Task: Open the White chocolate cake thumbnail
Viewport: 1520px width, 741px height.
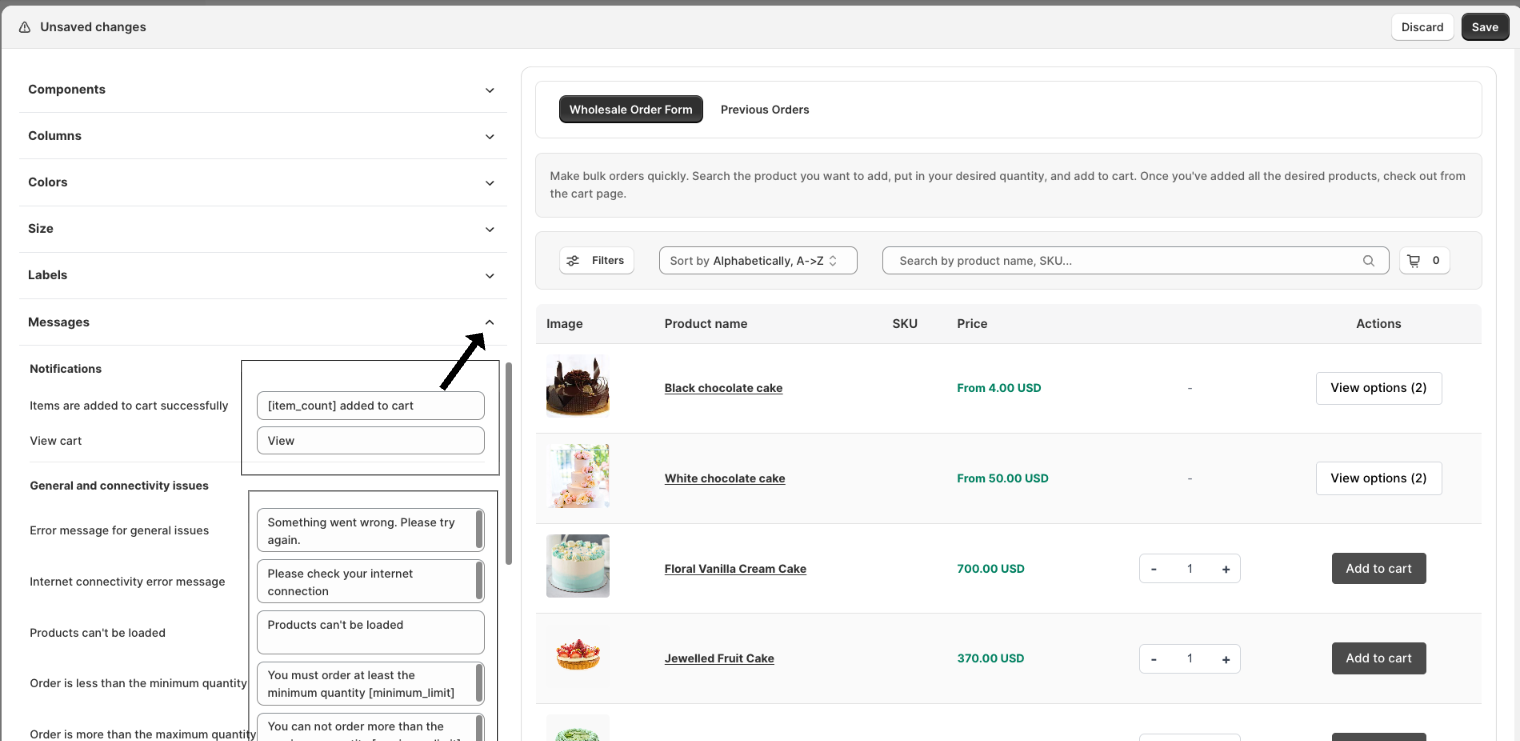Action: click(x=577, y=477)
